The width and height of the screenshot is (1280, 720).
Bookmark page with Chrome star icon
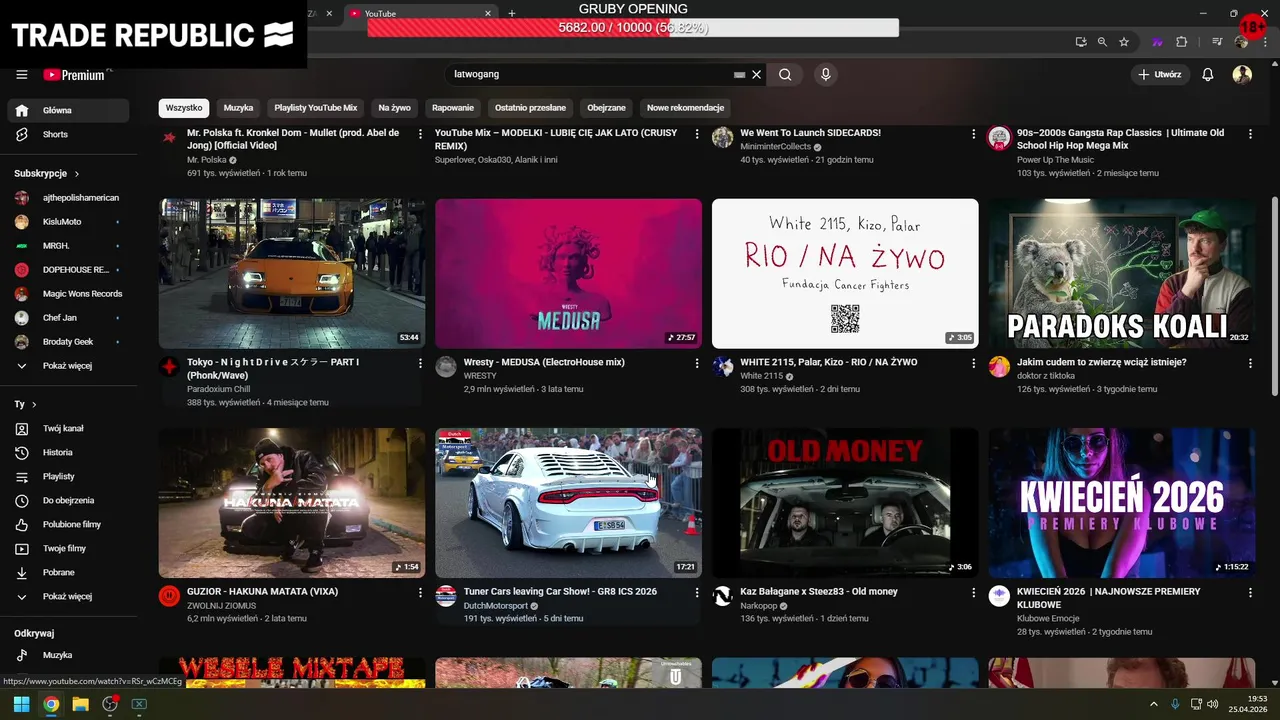(1124, 42)
